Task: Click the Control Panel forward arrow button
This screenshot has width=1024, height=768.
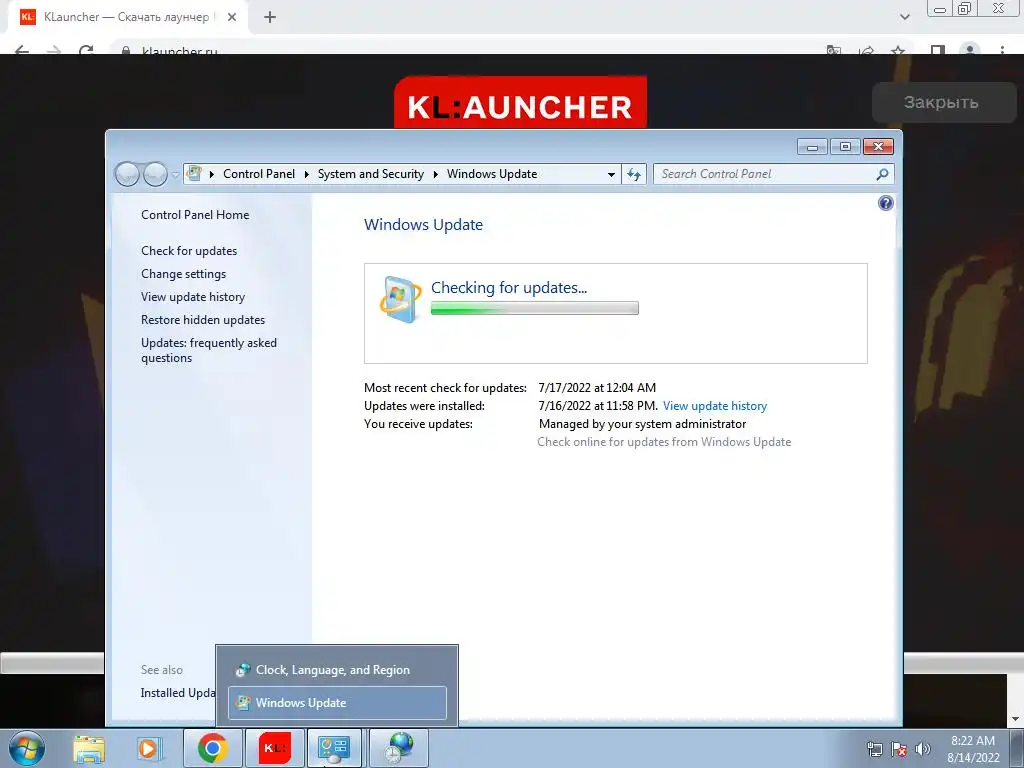Action: coord(155,174)
